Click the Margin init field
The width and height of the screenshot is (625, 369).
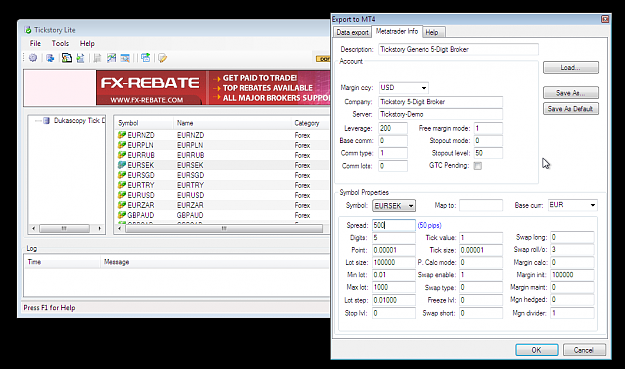572,275
